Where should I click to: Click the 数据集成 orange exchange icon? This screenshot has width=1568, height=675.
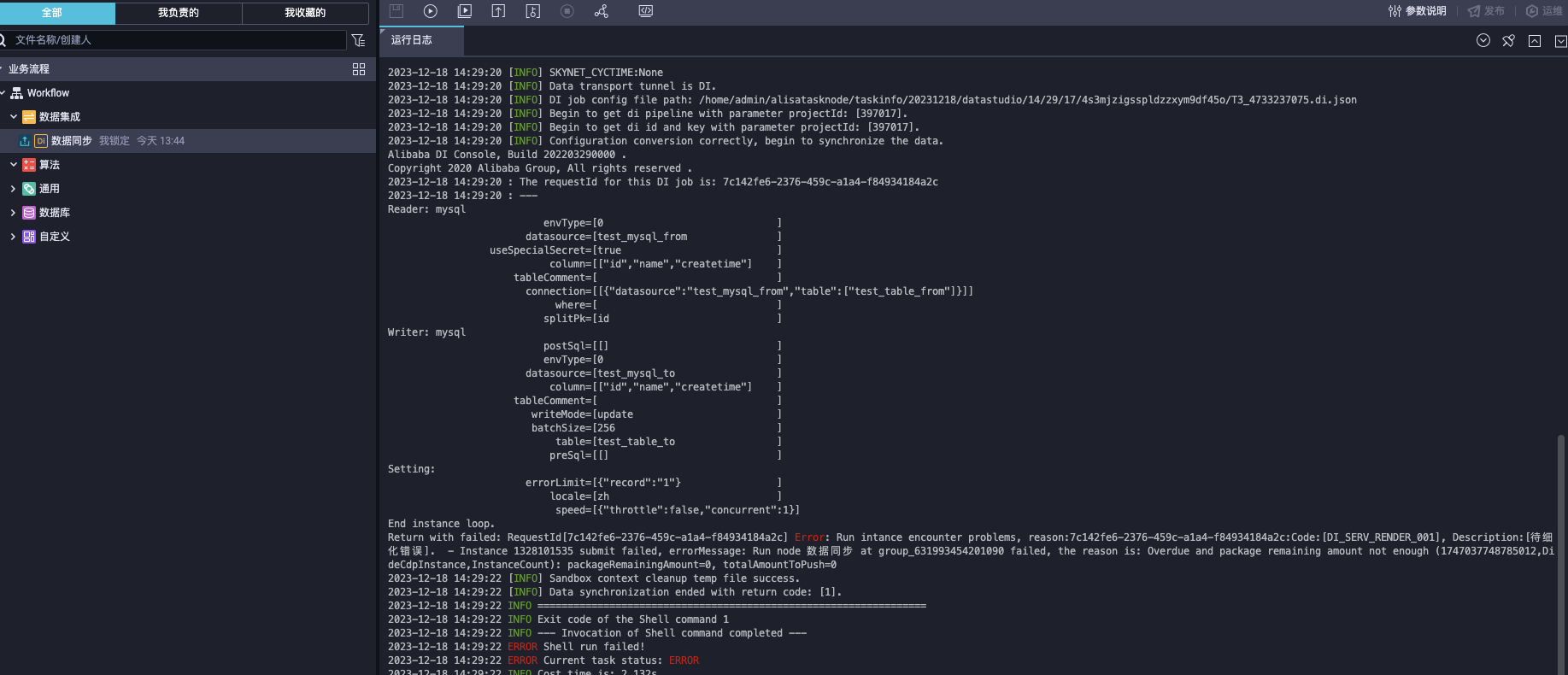click(29, 117)
